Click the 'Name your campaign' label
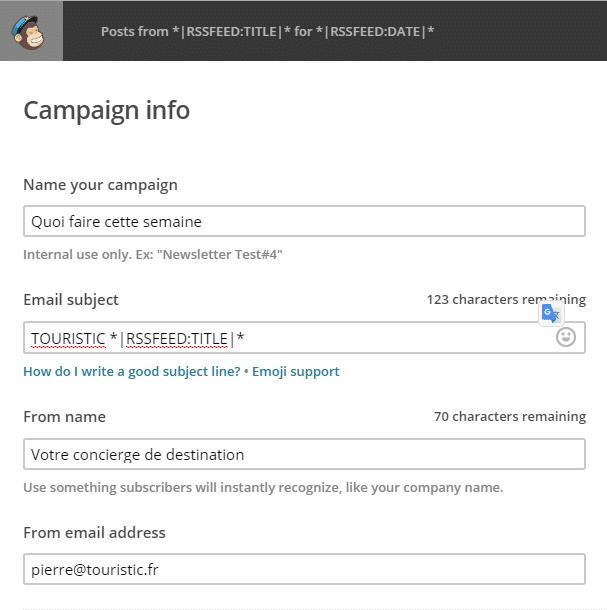 pyautogui.click(x=100, y=185)
